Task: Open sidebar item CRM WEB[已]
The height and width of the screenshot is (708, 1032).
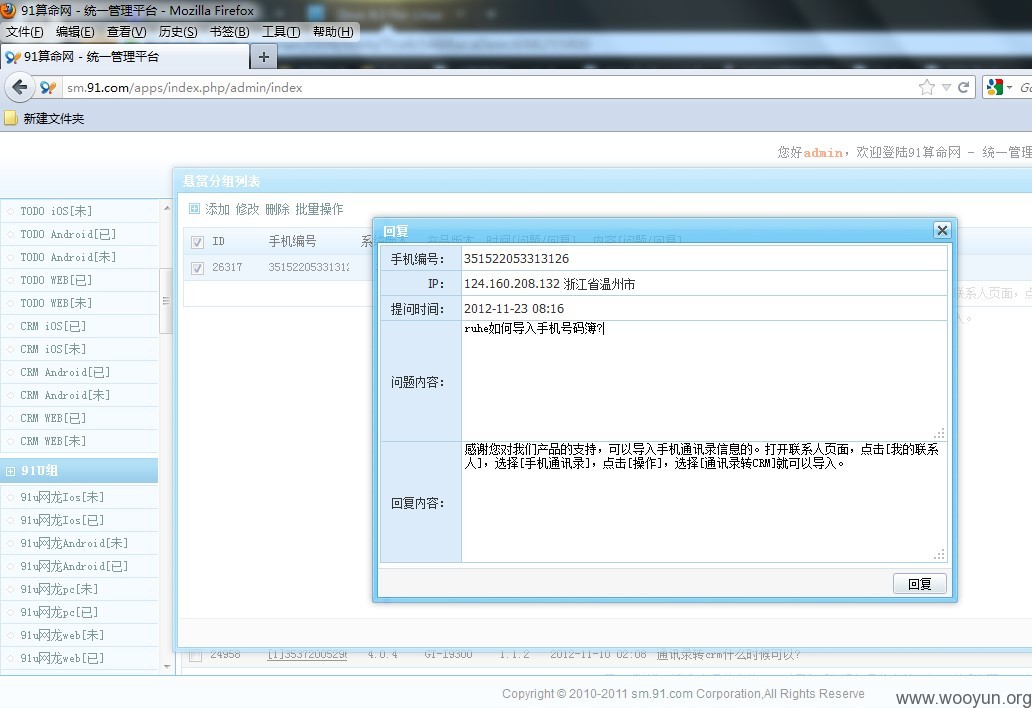Action: pyautogui.click(x=53, y=418)
